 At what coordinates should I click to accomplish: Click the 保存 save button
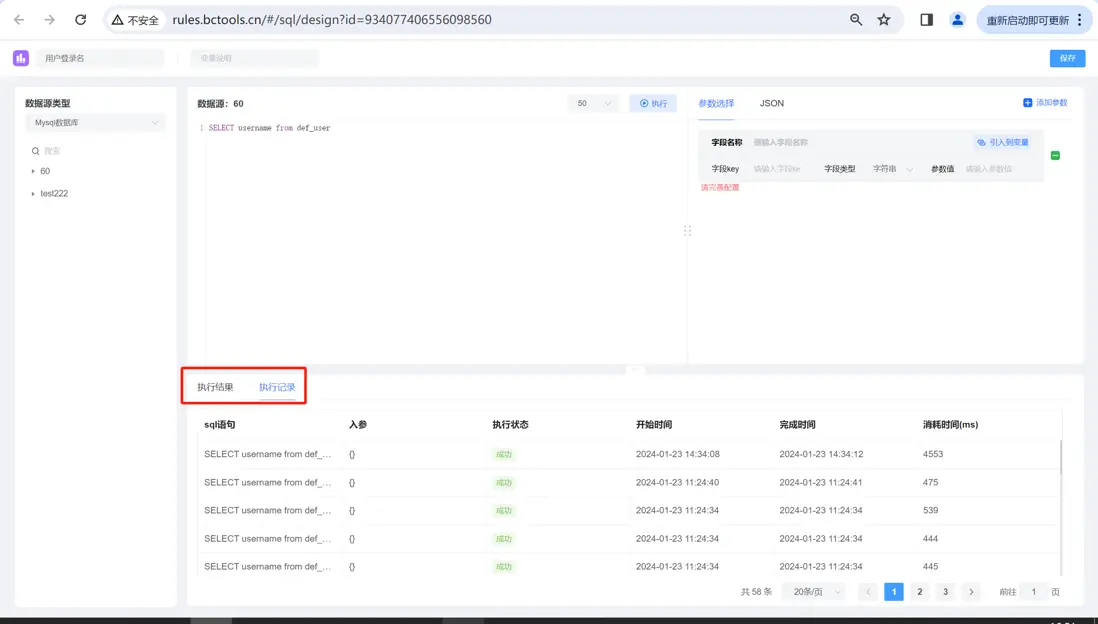click(1067, 58)
